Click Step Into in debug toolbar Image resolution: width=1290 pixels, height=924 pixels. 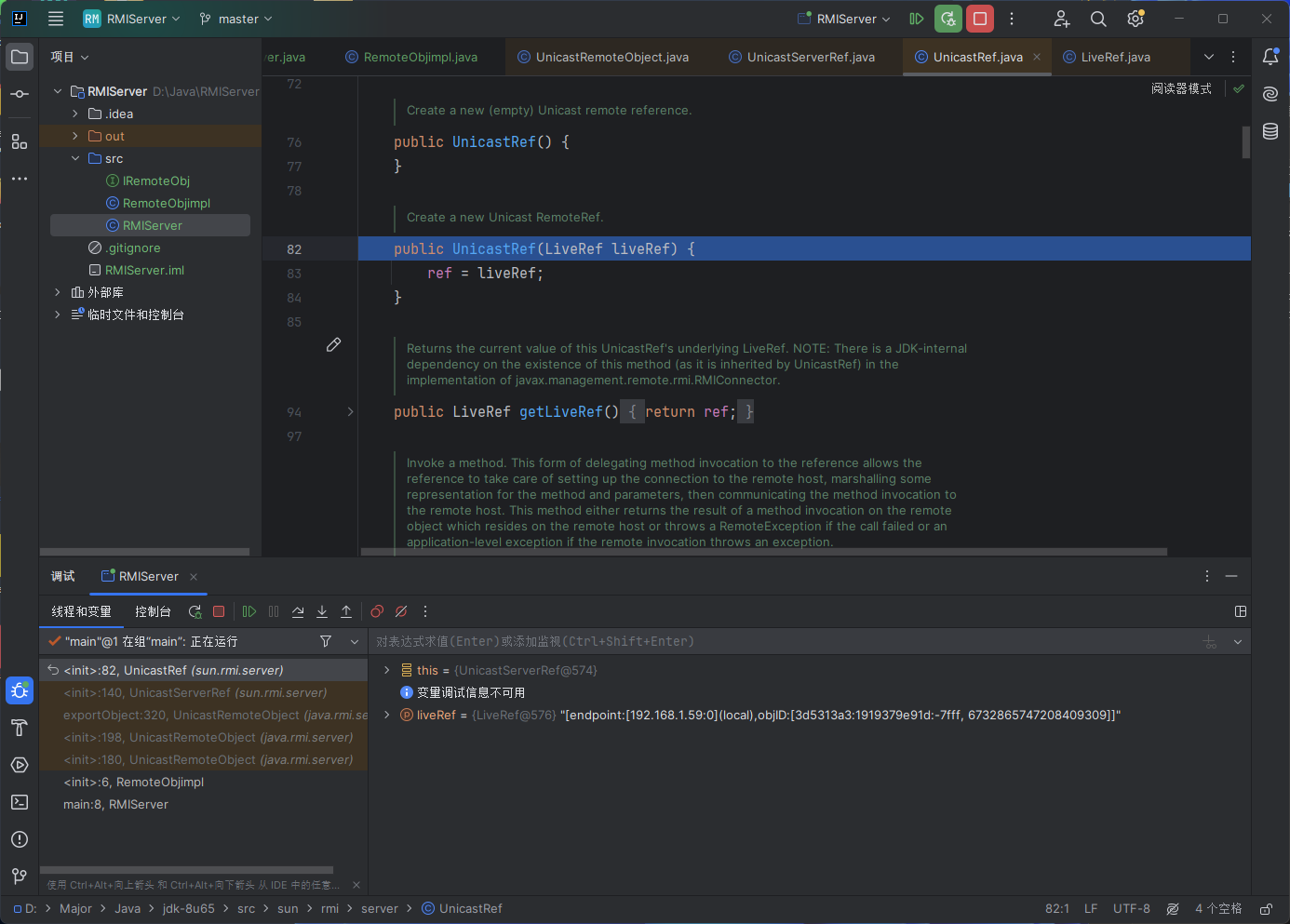(322, 611)
